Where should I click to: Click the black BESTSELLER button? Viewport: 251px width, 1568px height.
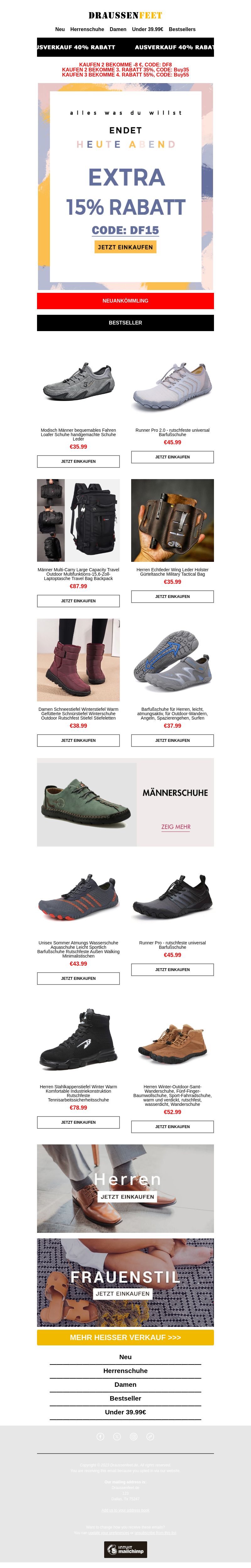pyautogui.click(x=125, y=323)
